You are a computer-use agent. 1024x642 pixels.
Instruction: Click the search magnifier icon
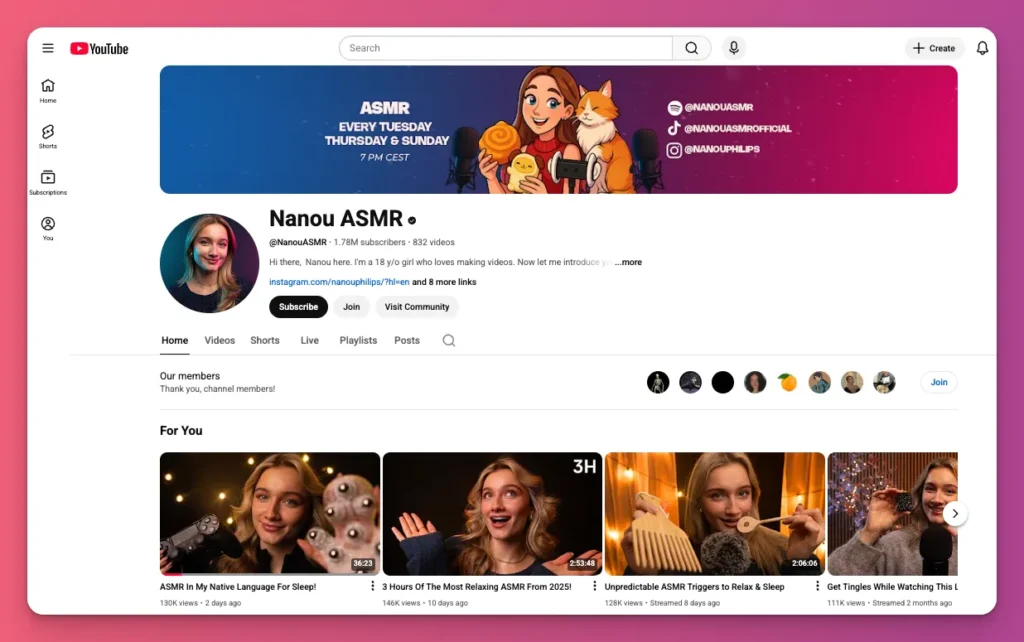pos(690,47)
